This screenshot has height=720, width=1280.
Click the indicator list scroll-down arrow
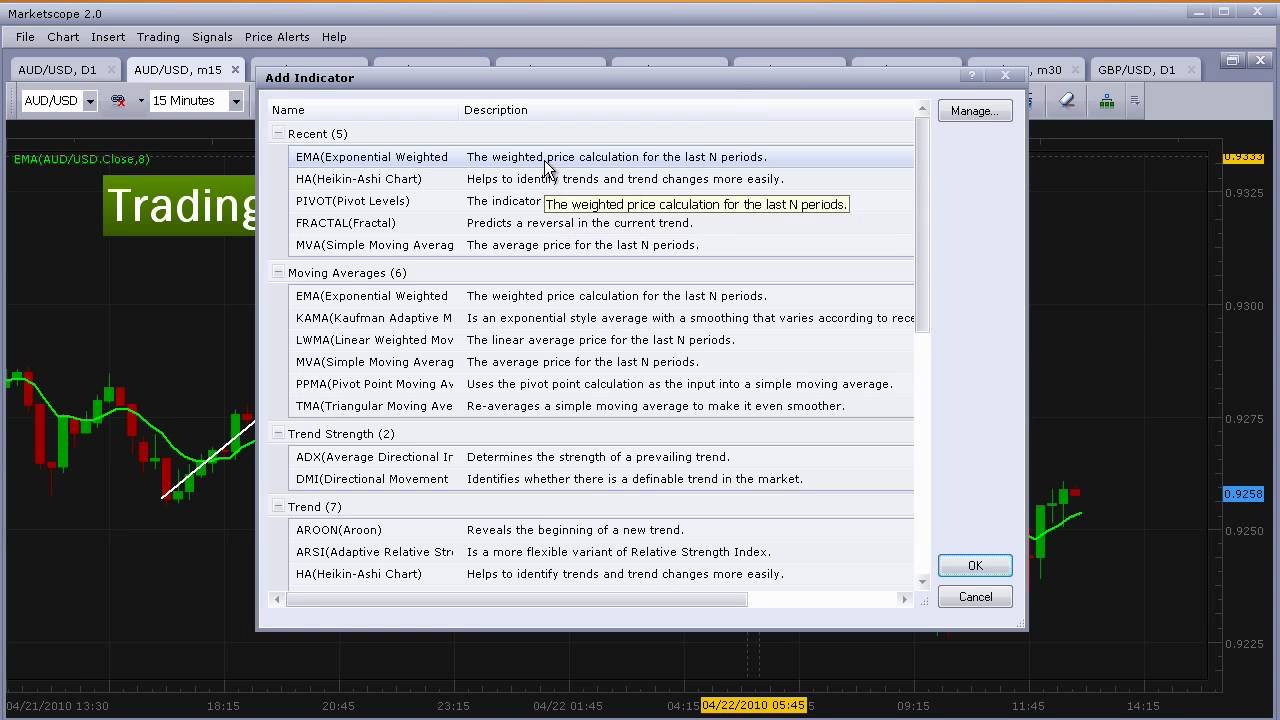(923, 582)
